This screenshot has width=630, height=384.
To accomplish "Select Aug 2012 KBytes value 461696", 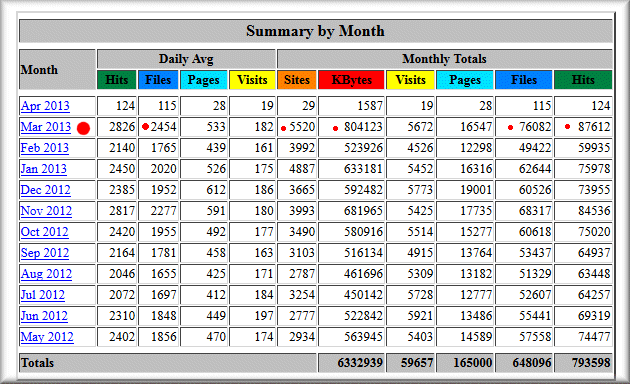I will (363, 274).
